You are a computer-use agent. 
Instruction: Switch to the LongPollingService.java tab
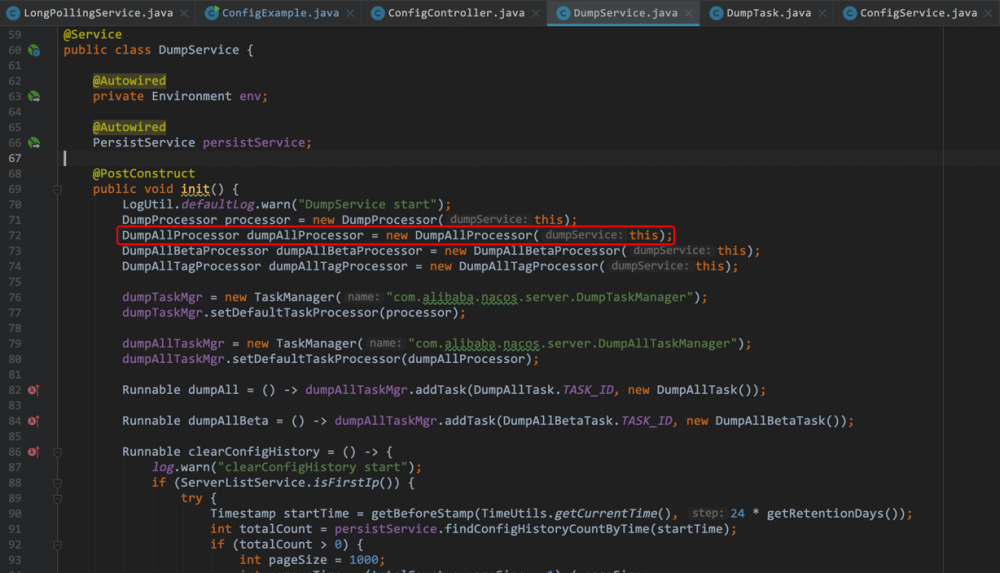98,13
